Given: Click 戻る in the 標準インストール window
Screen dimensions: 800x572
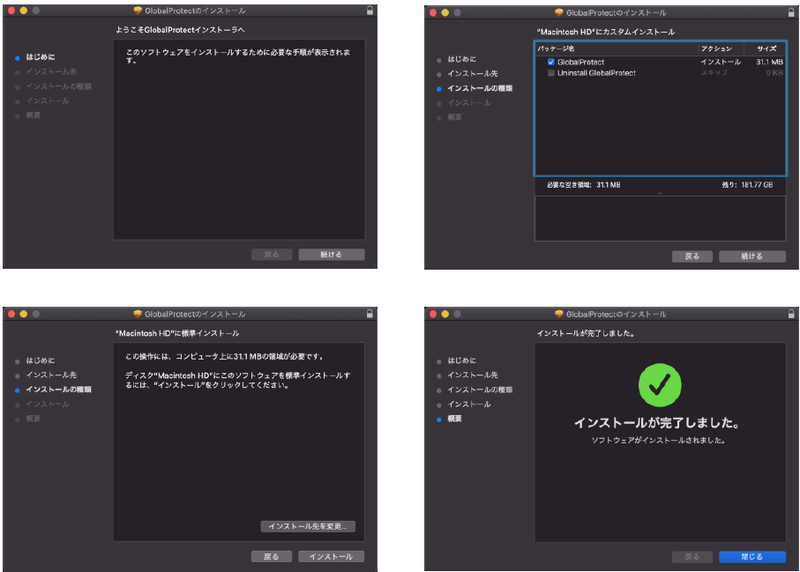Looking at the screenshot, I should coord(271,556).
